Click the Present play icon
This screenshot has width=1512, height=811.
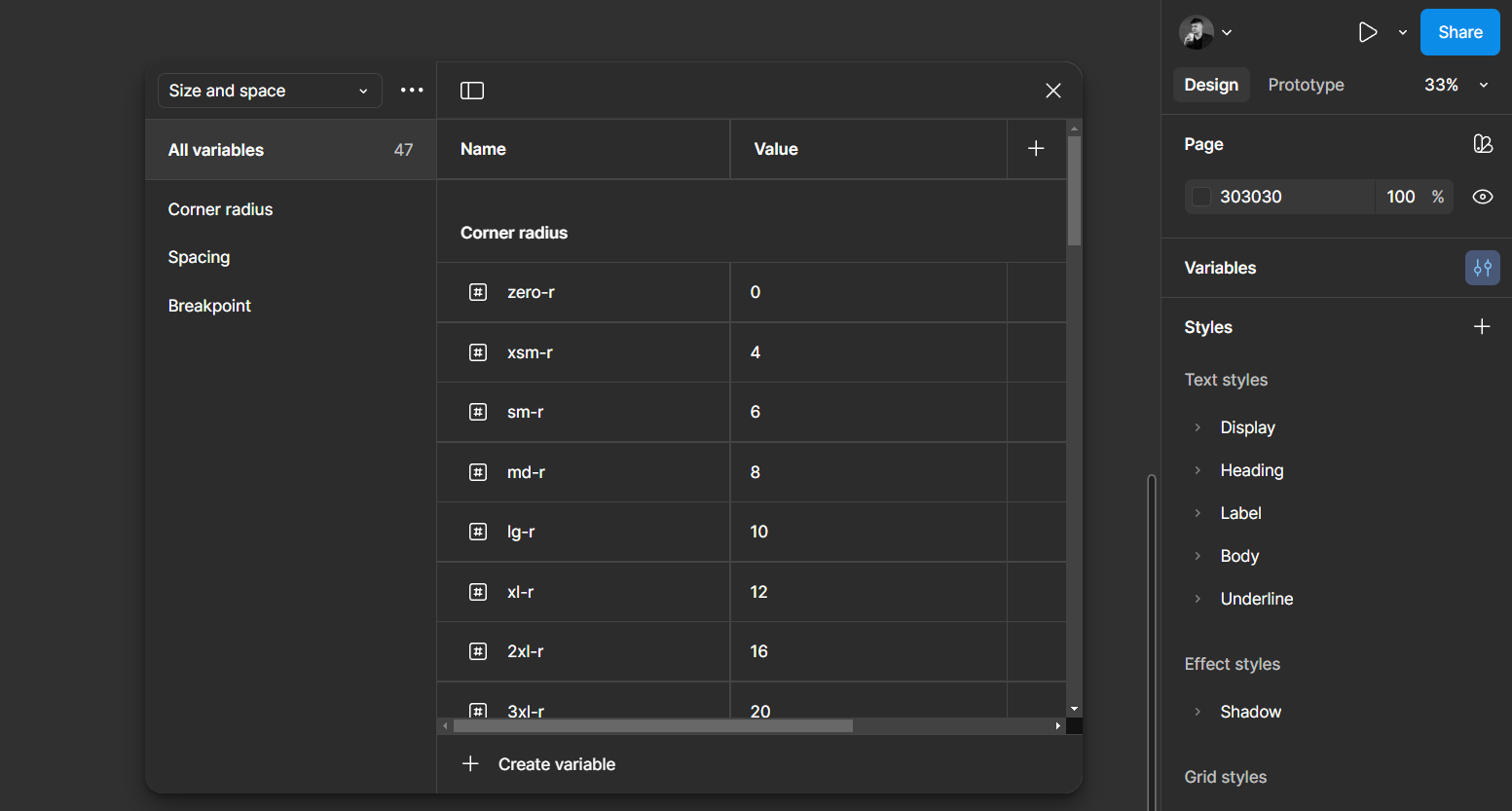(x=1368, y=32)
